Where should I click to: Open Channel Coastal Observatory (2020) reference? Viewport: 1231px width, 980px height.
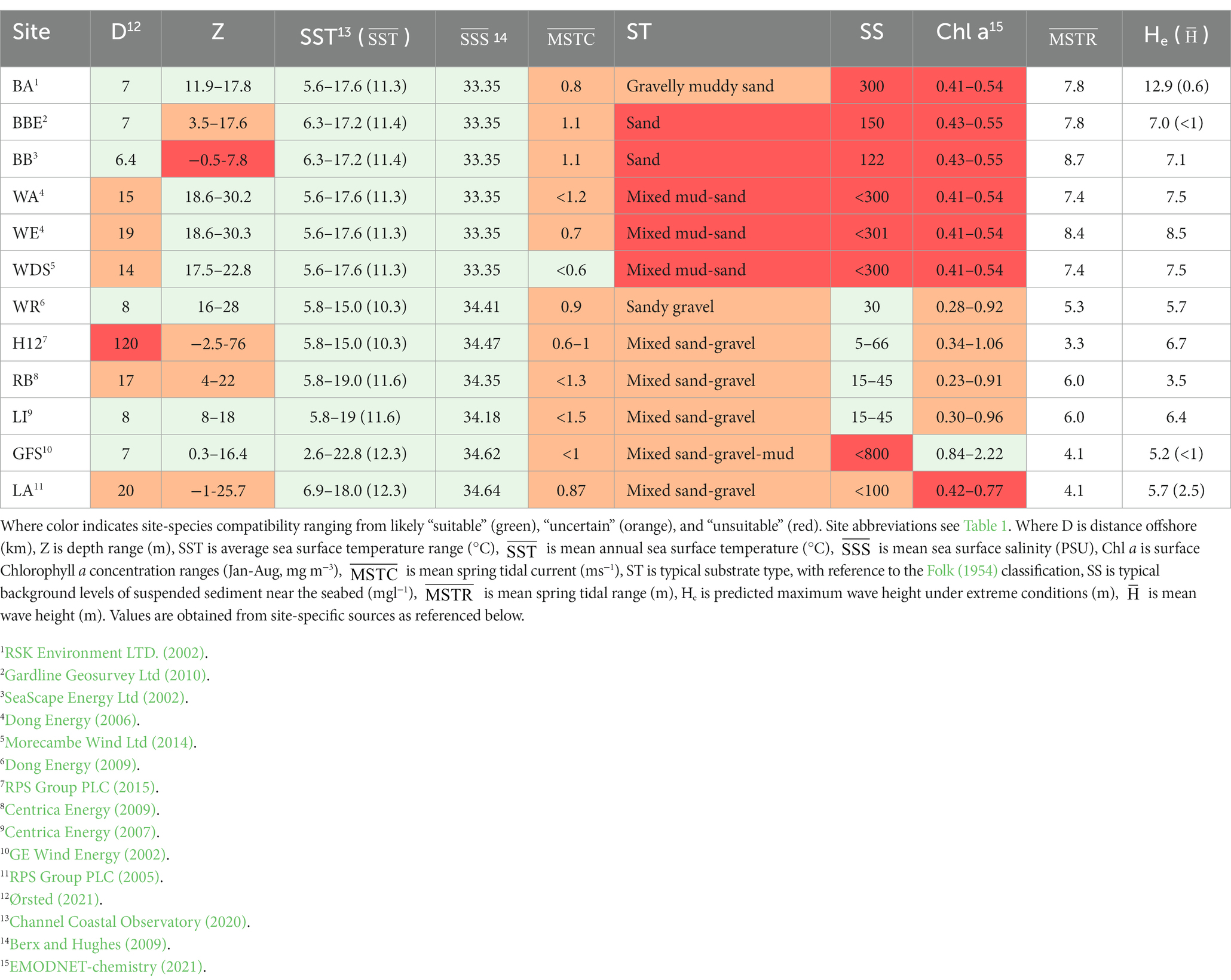tap(128, 921)
